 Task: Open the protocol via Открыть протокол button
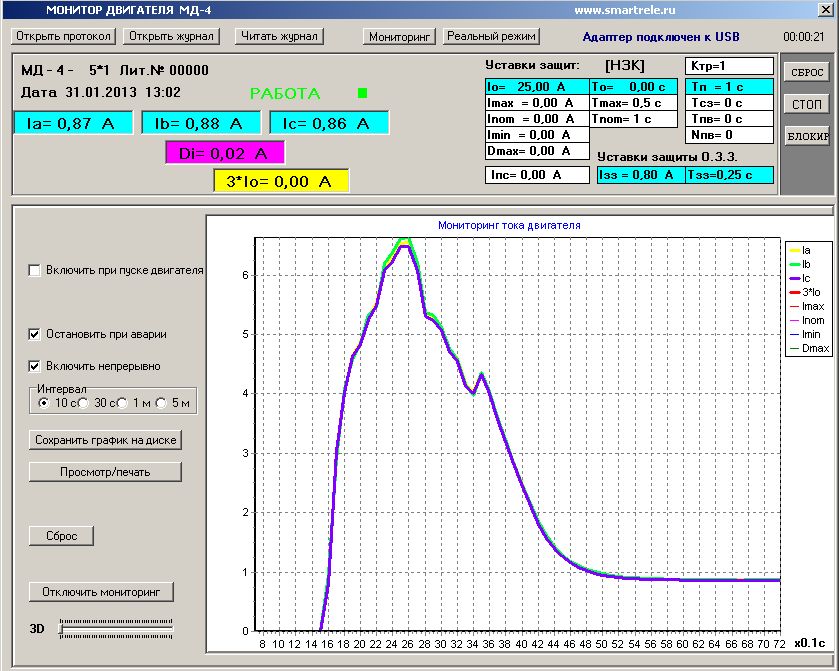[x=63, y=35]
